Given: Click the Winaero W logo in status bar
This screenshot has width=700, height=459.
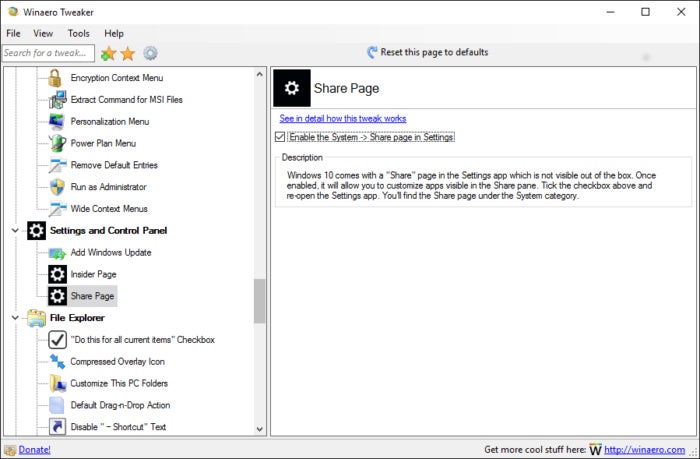Looking at the screenshot, I should pos(595,449).
